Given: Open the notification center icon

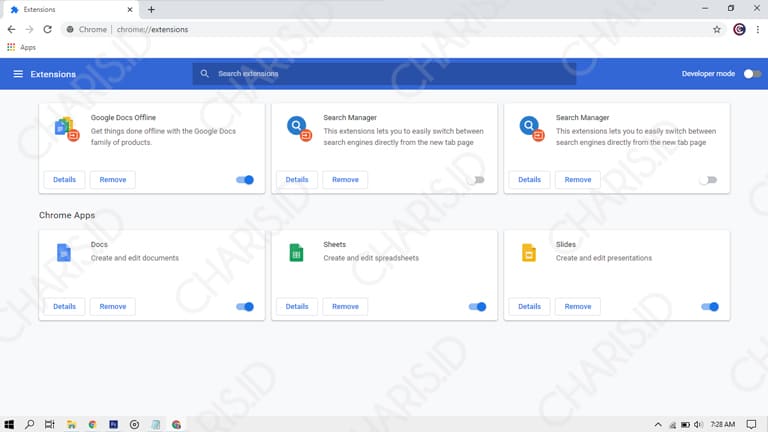Looking at the screenshot, I should coord(751,424).
